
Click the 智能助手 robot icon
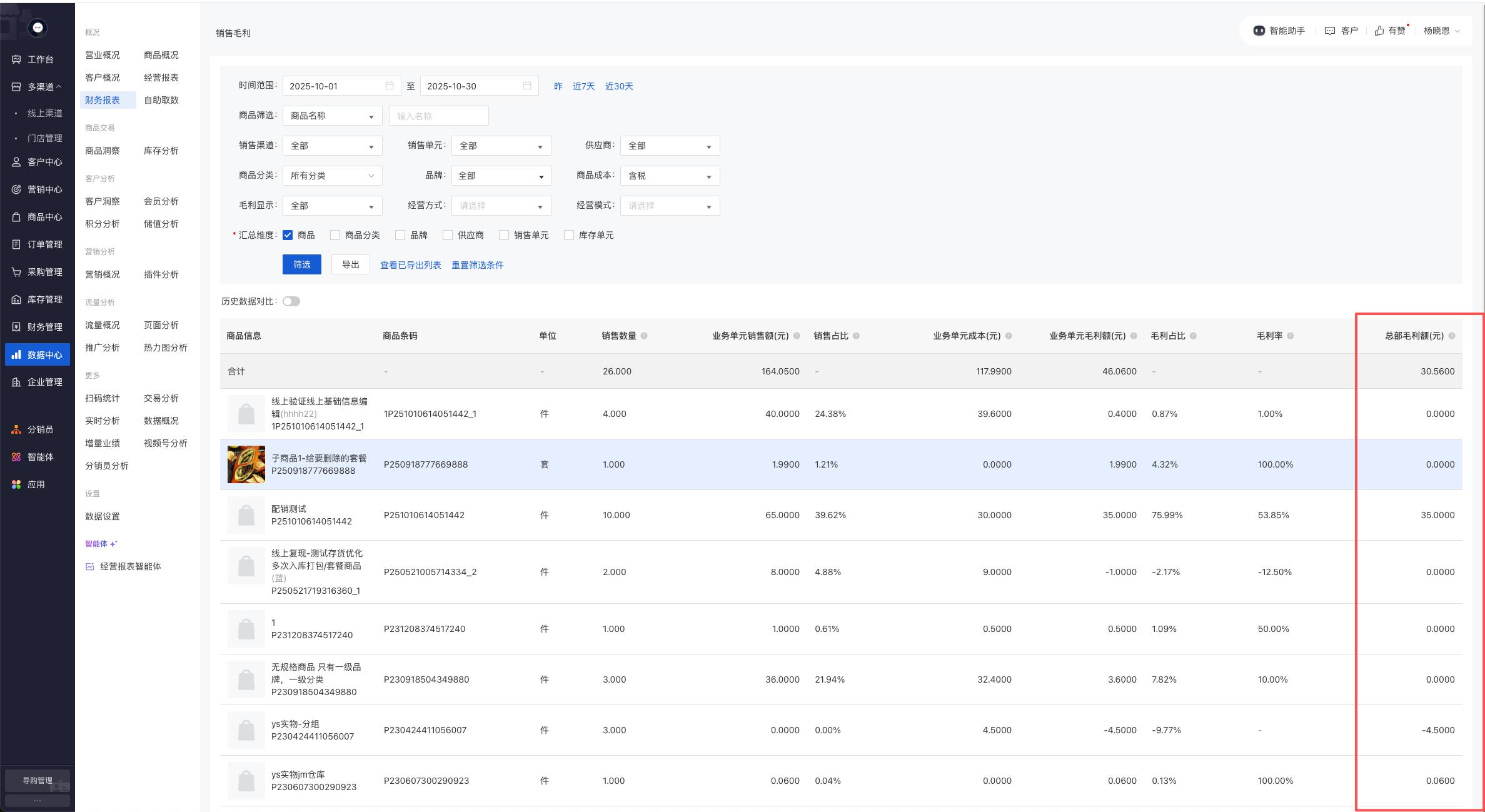coord(1259,31)
